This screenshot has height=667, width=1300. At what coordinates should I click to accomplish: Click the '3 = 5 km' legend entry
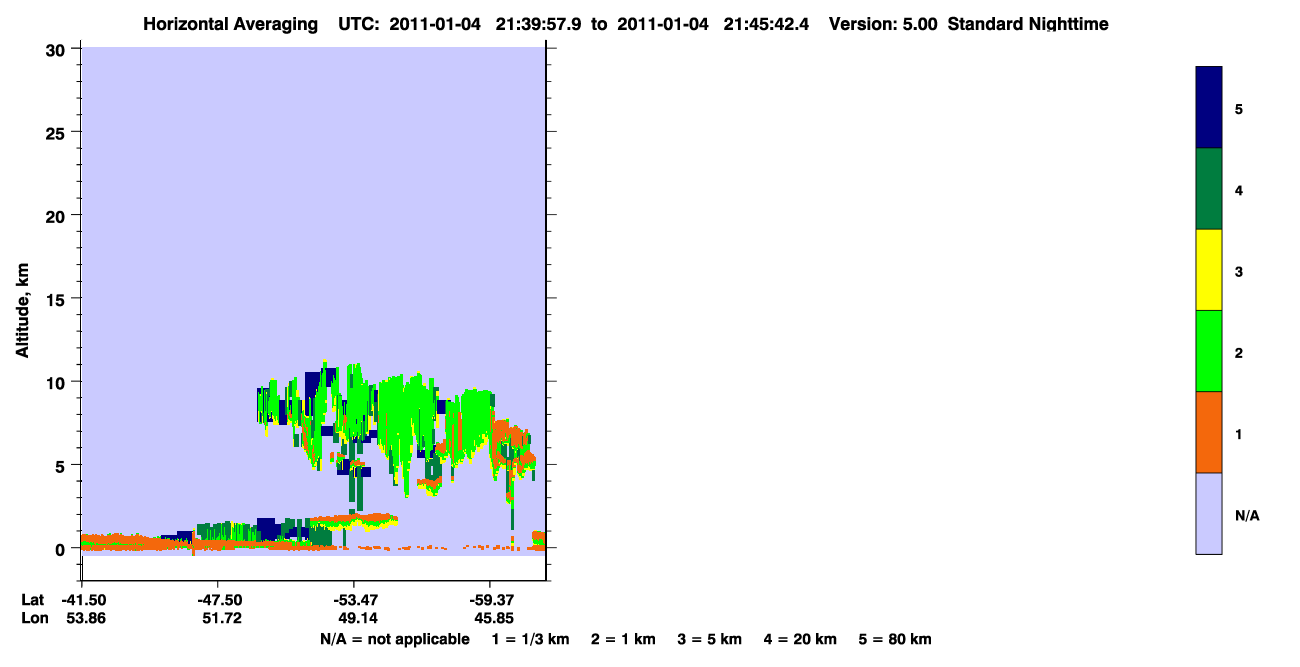(x=710, y=639)
